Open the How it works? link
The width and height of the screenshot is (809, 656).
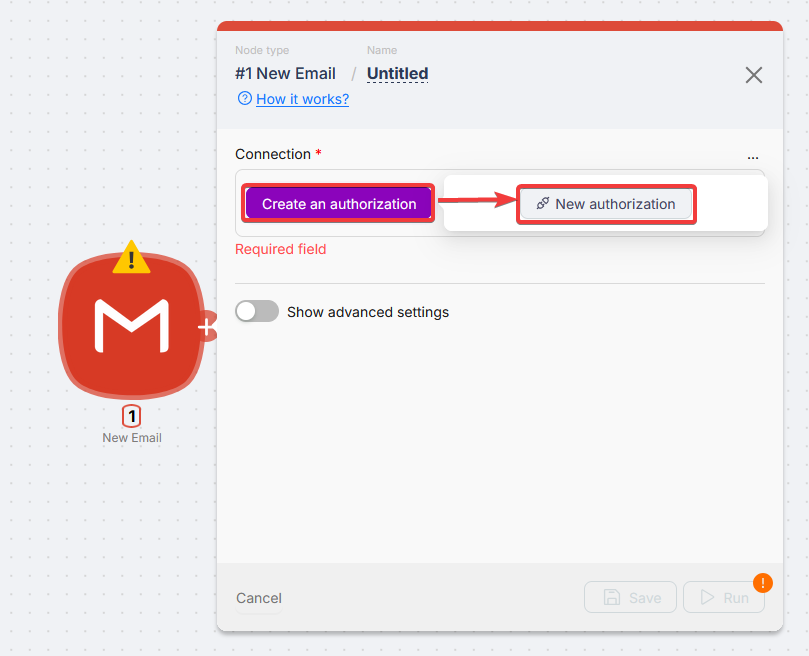(302, 99)
